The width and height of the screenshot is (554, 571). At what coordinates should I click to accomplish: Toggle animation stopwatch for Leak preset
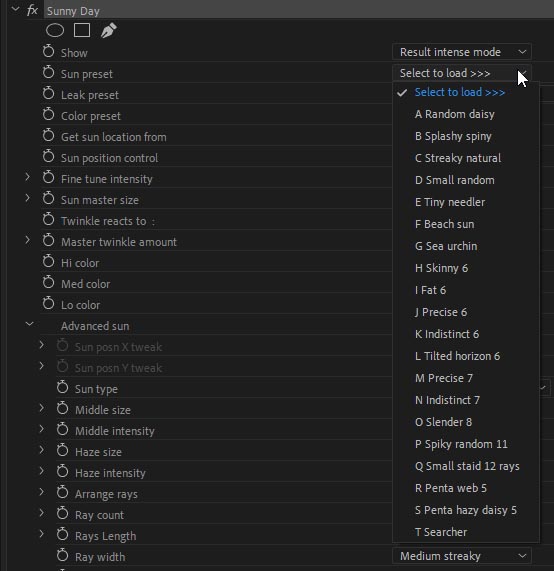click(x=48, y=94)
